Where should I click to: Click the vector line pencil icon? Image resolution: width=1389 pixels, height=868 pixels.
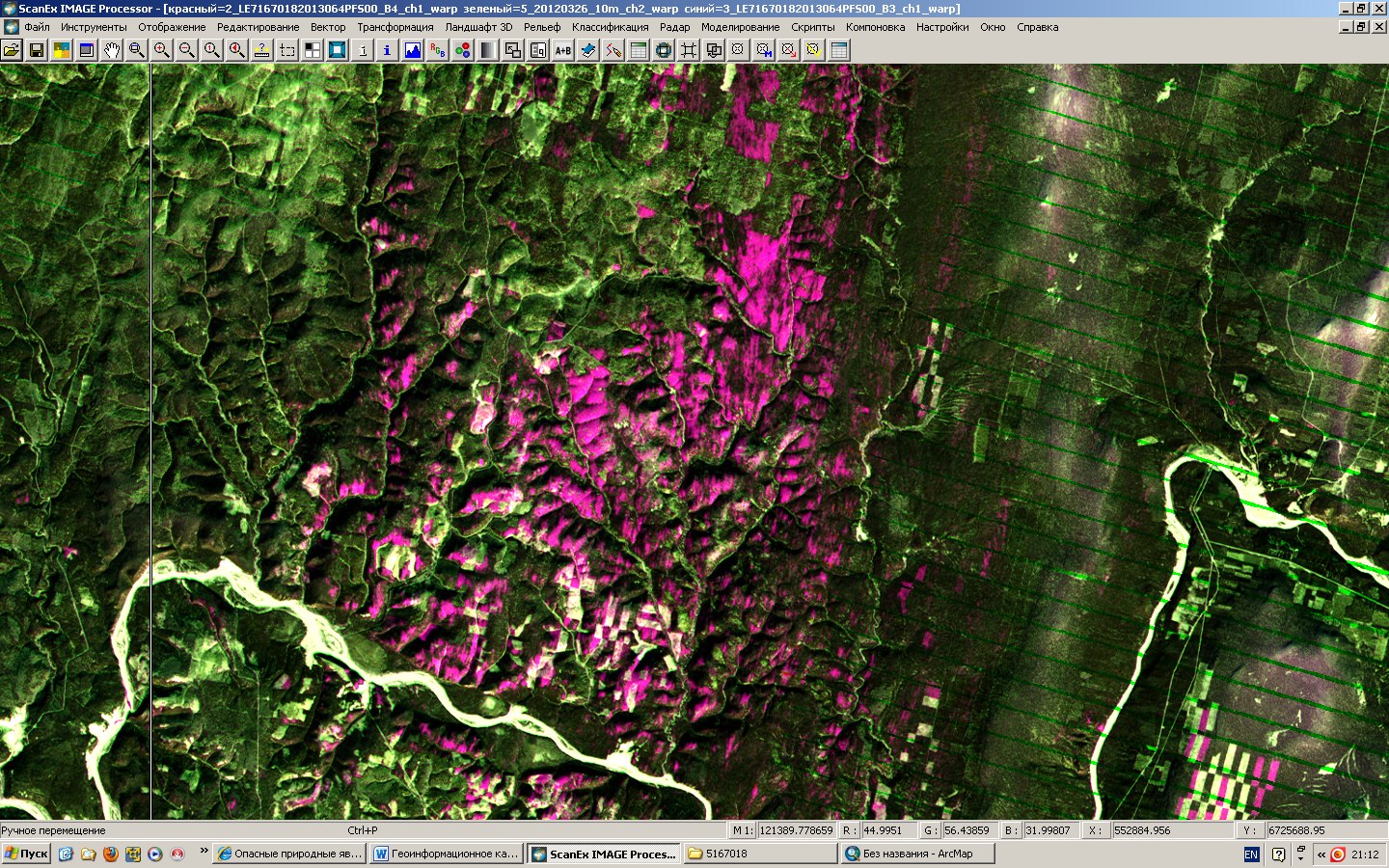coord(613,50)
